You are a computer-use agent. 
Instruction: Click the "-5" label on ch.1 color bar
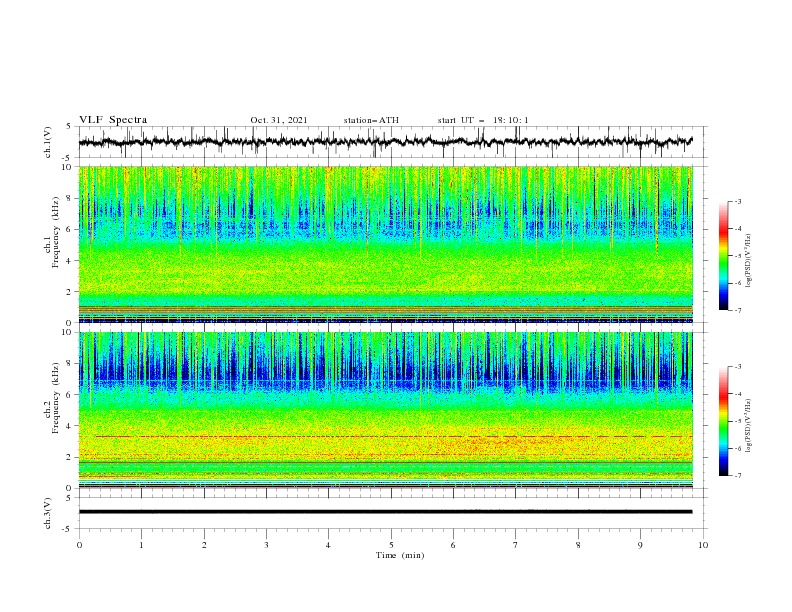738,256
